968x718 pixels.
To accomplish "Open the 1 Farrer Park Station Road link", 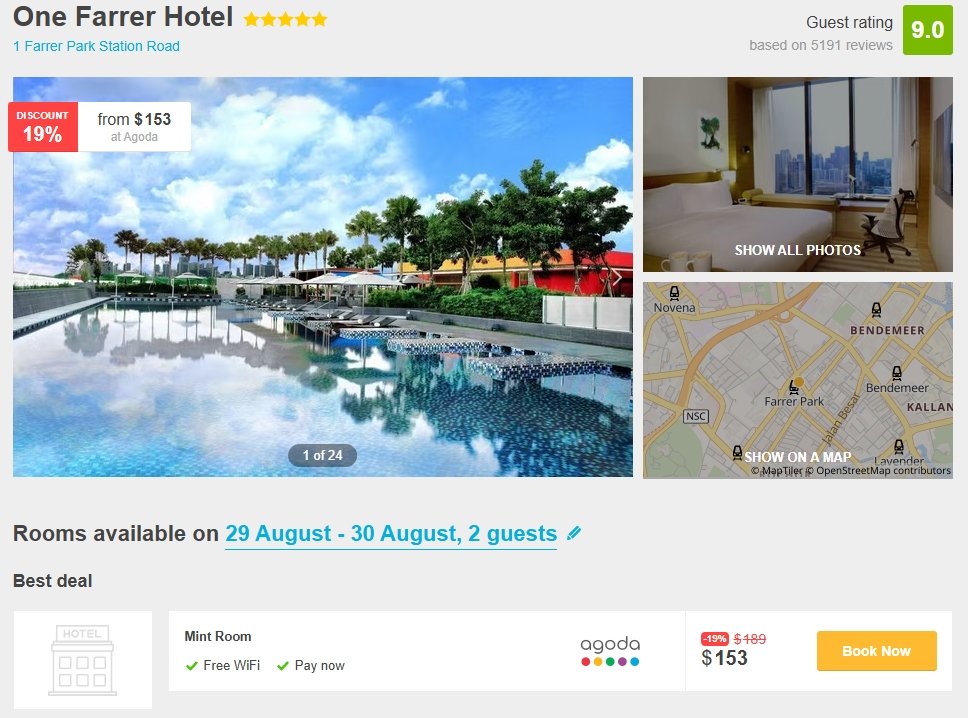I will tap(96, 46).
